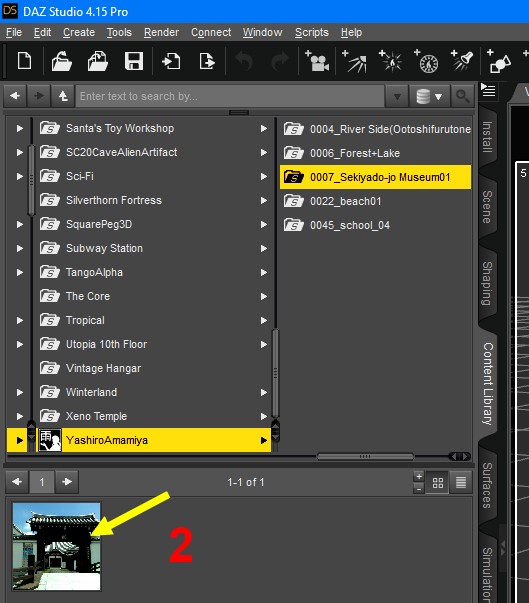Click the Merge Scene folder icon
Screen dimensions: 529x603
(98, 62)
